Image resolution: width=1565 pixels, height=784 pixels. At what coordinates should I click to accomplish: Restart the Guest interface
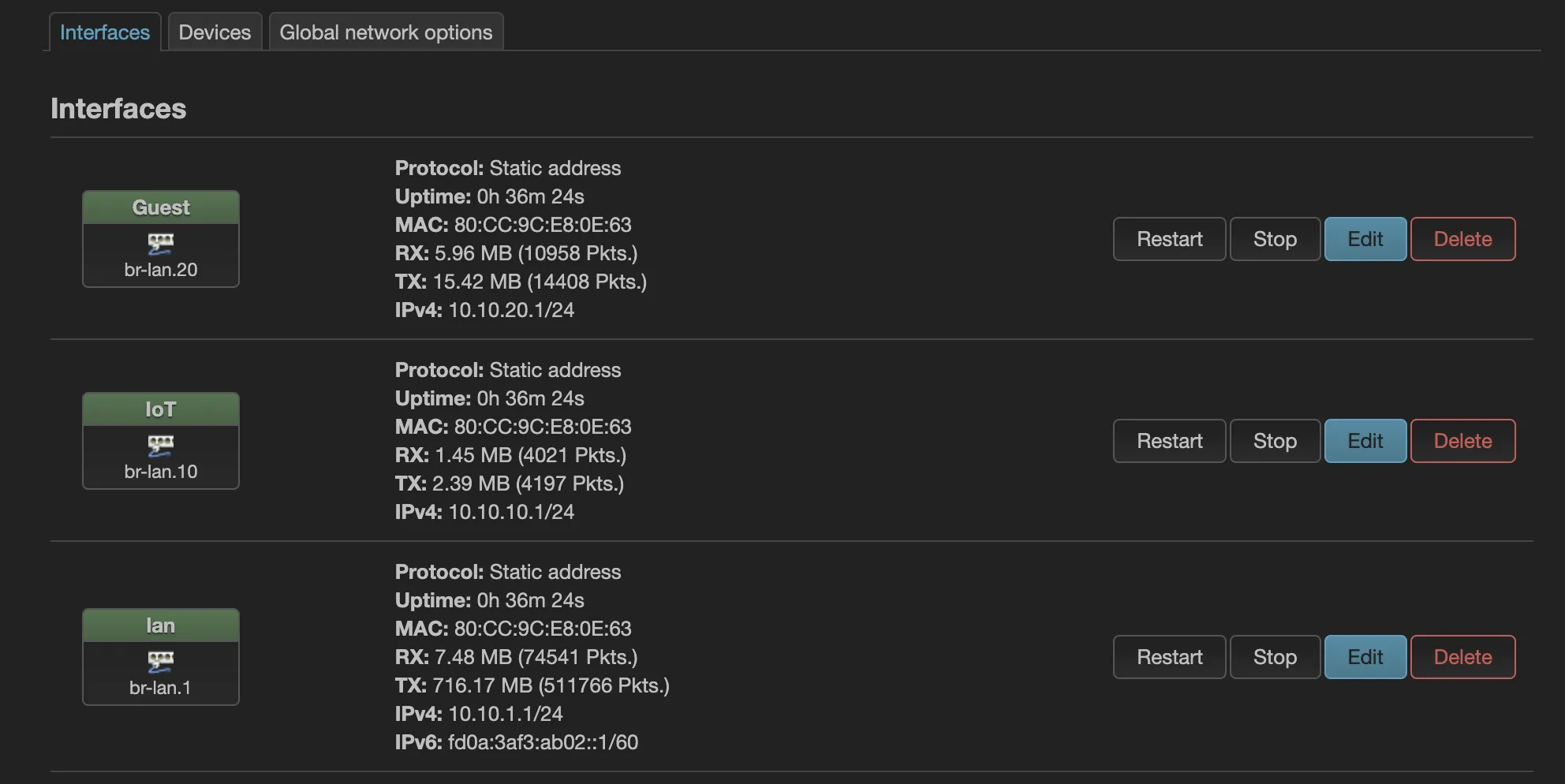[1169, 239]
